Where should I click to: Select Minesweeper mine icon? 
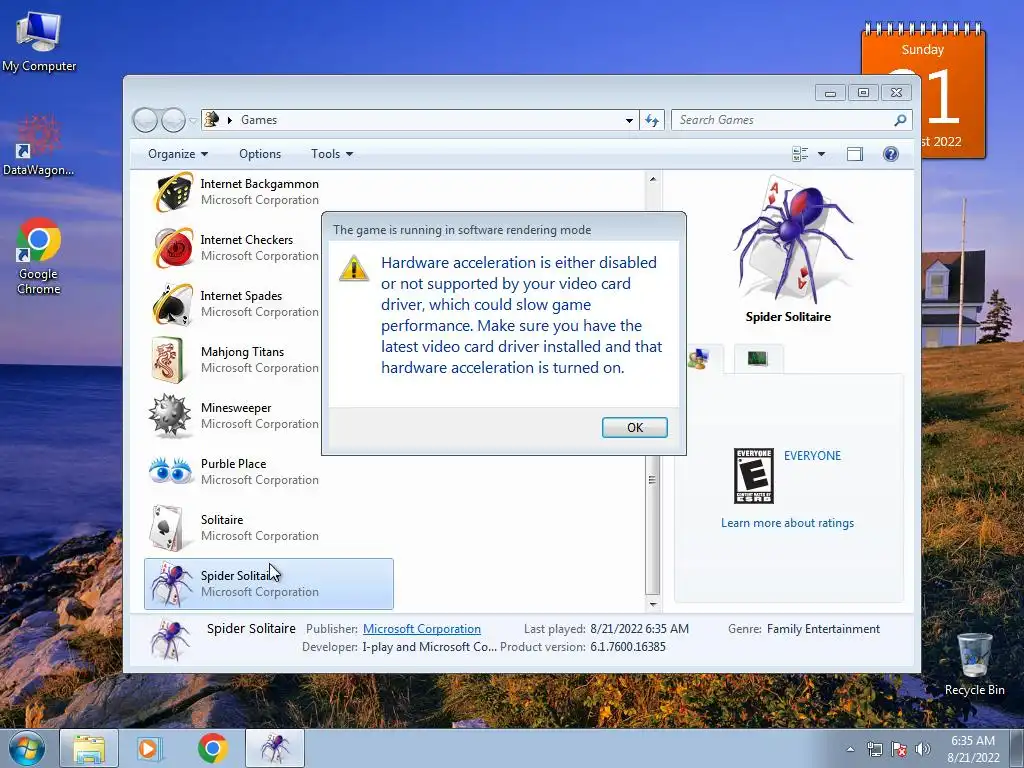click(x=170, y=415)
